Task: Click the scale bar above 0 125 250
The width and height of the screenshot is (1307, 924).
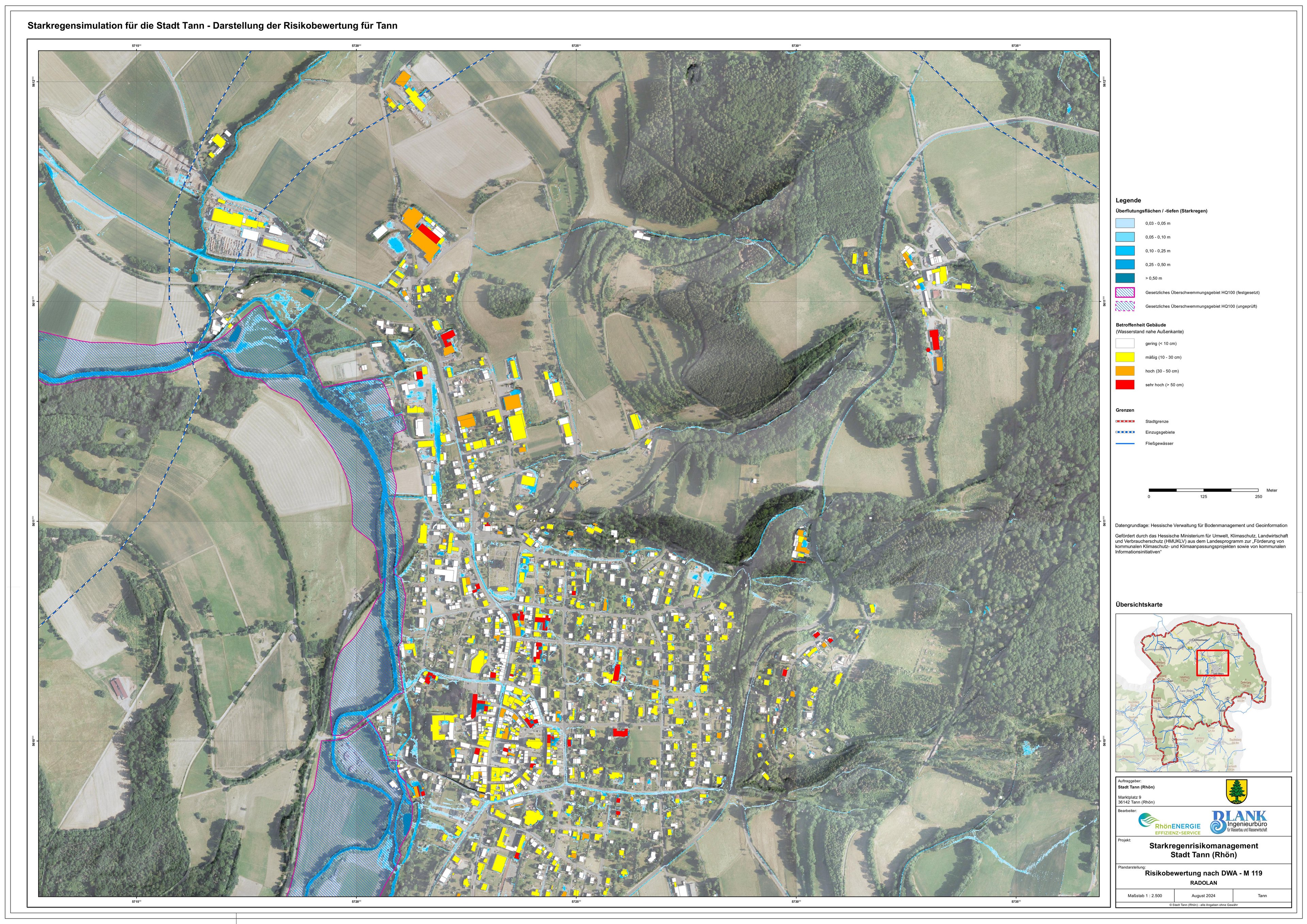Action: click(1204, 490)
